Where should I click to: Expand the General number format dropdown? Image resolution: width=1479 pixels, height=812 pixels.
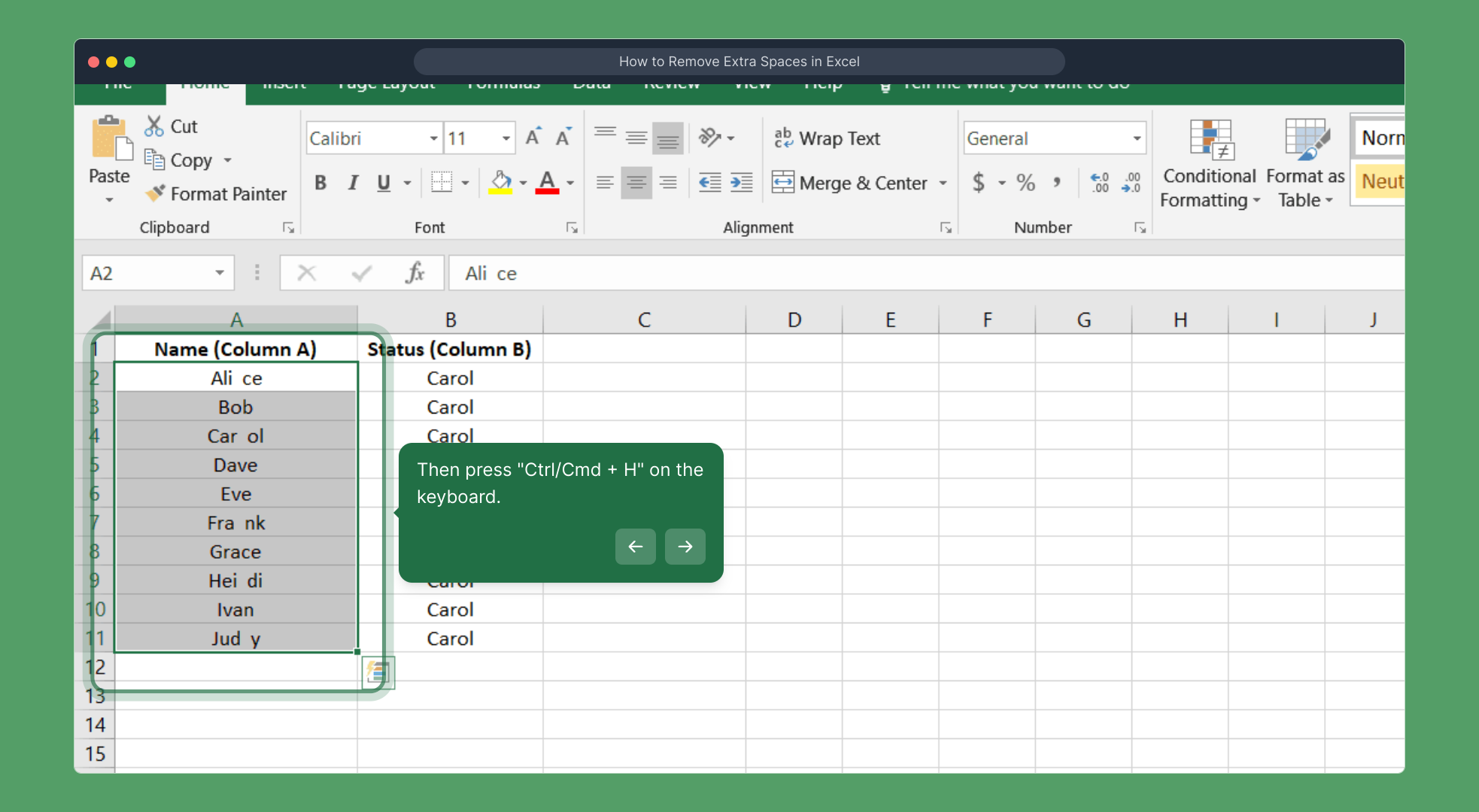pos(1136,138)
